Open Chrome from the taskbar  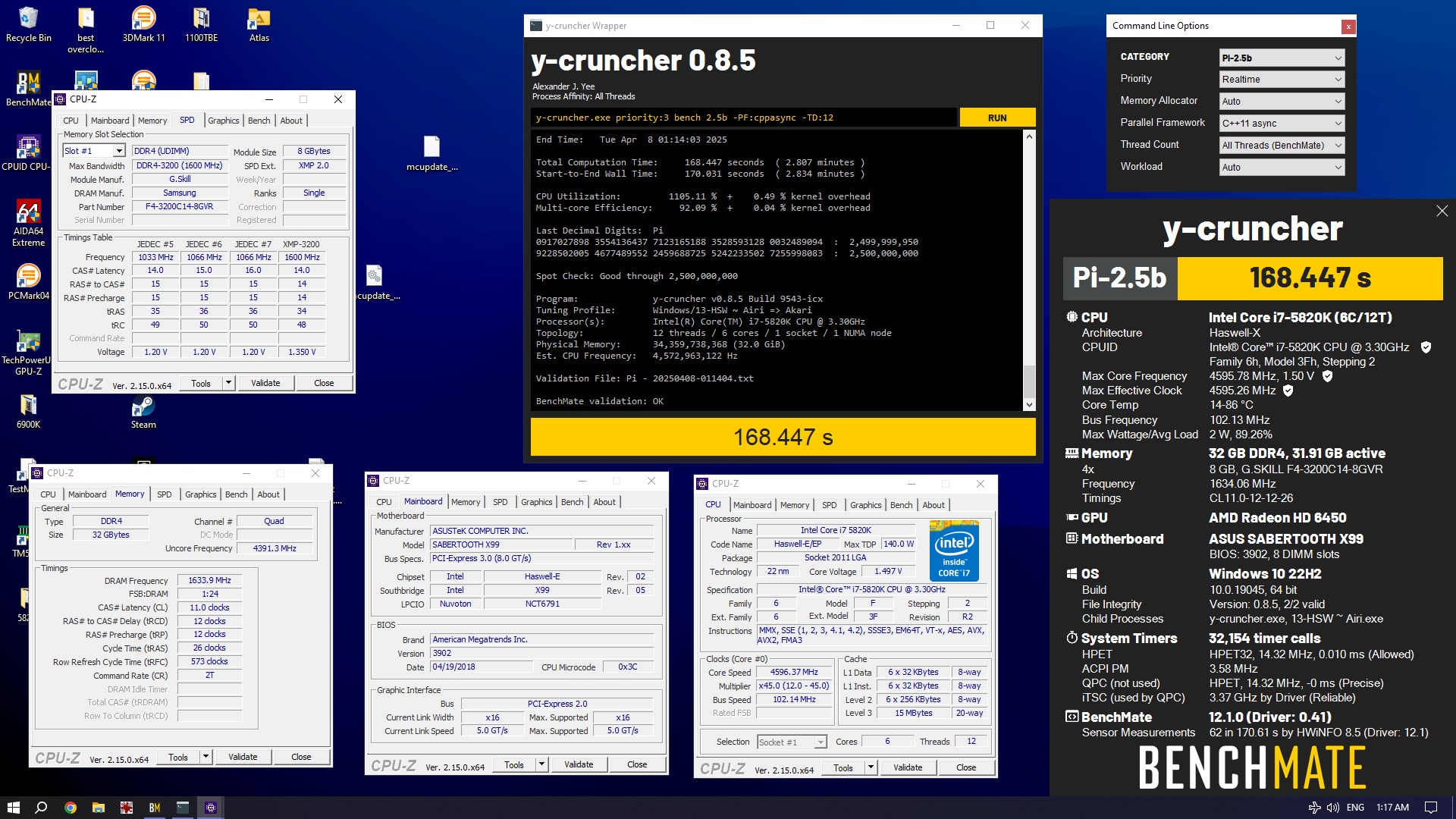(71, 808)
